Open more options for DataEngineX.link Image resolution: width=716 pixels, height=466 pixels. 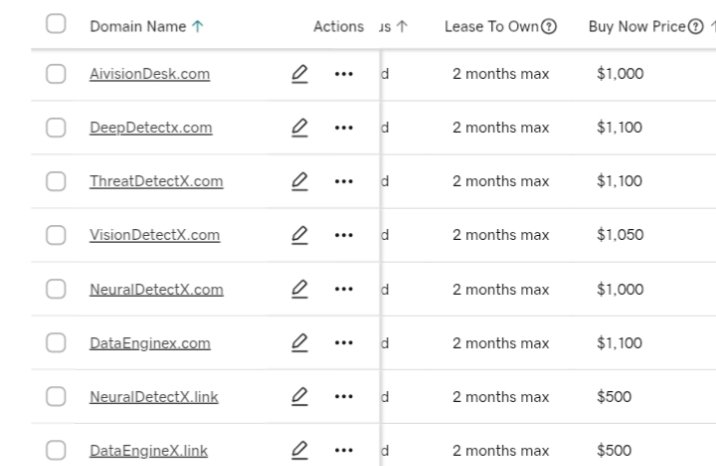coord(343,451)
